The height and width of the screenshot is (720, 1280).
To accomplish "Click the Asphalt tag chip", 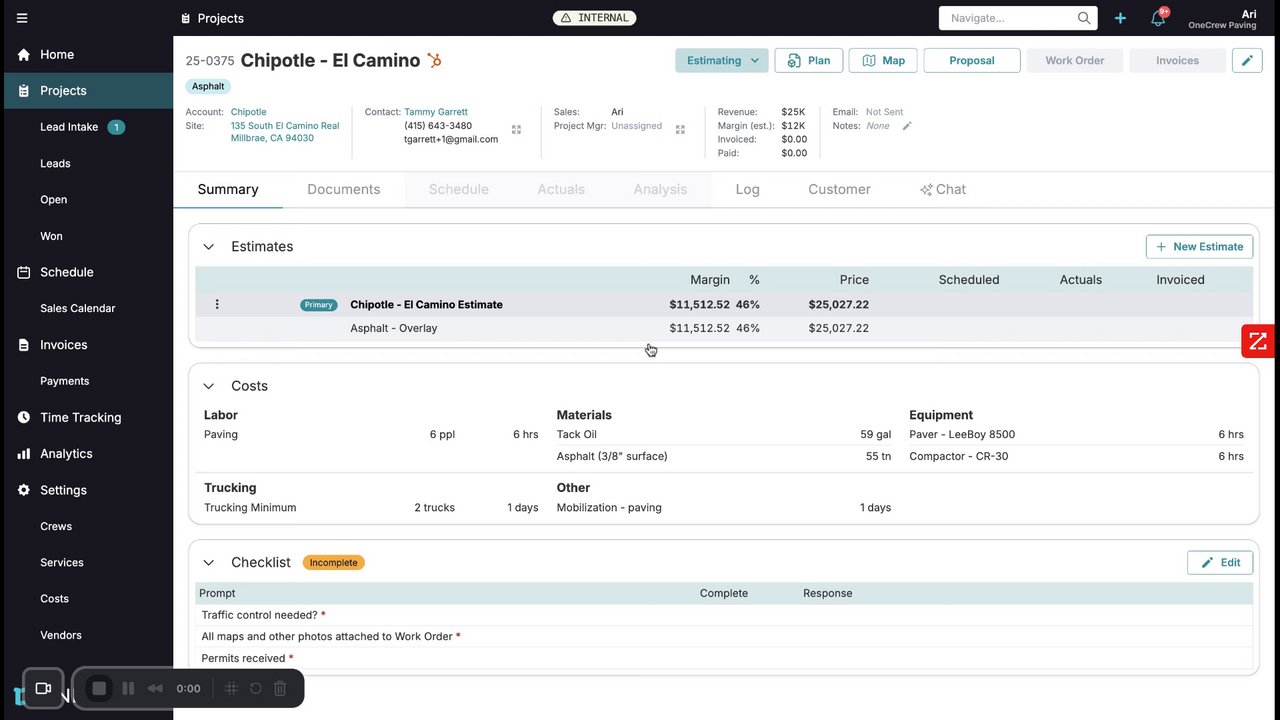I will click(x=208, y=87).
